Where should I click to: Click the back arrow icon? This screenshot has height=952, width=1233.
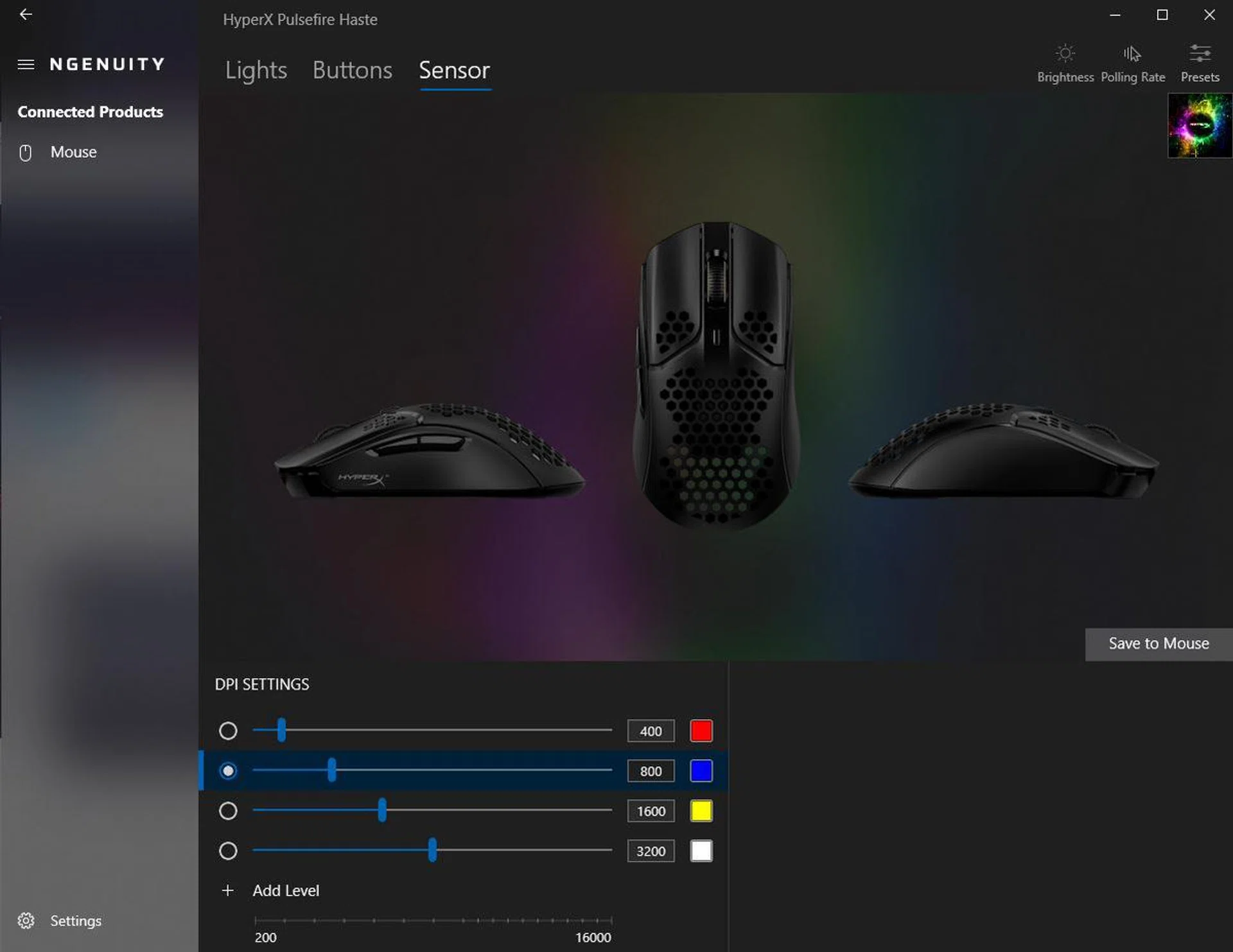click(26, 14)
